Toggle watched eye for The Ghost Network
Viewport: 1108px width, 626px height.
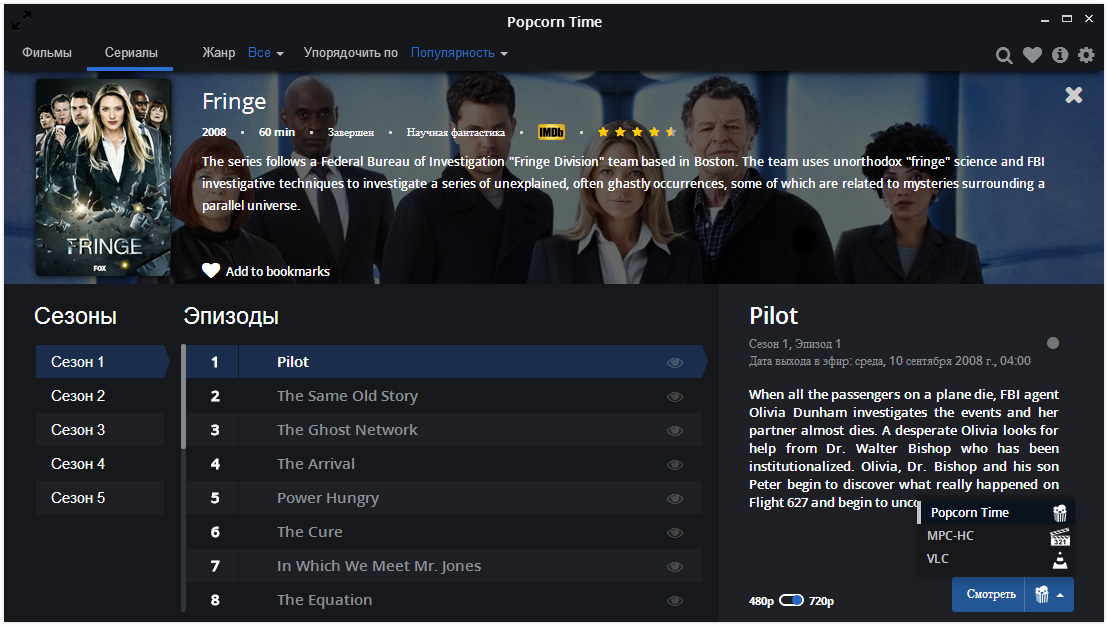tap(675, 430)
